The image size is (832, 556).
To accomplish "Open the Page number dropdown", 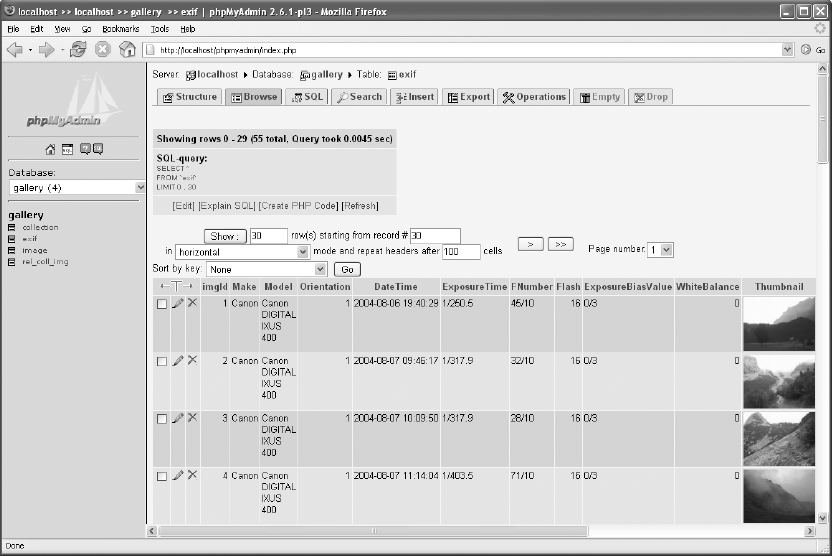I will [x=661, y=249].
